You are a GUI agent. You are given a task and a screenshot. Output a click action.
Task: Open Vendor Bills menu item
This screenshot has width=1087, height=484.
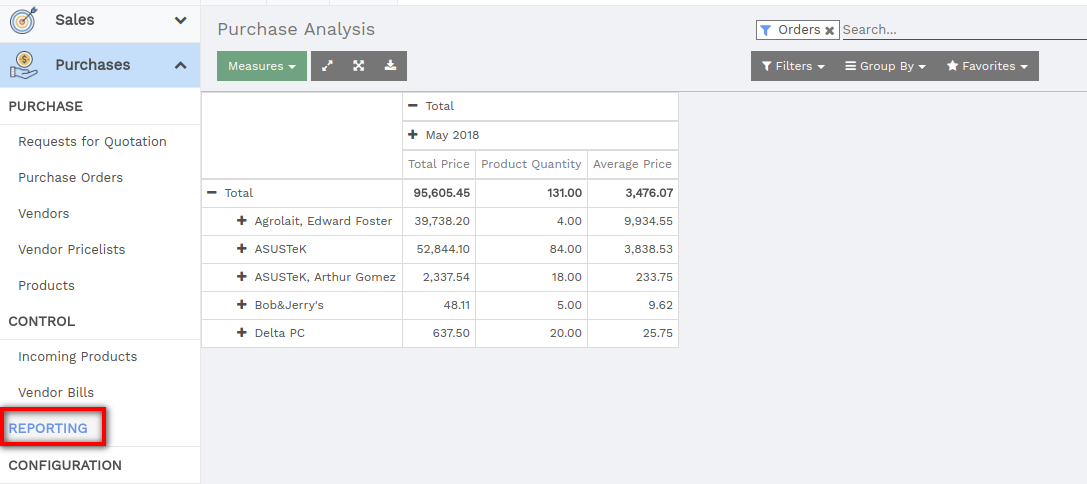pyautogui.click(x=56, y=392)
